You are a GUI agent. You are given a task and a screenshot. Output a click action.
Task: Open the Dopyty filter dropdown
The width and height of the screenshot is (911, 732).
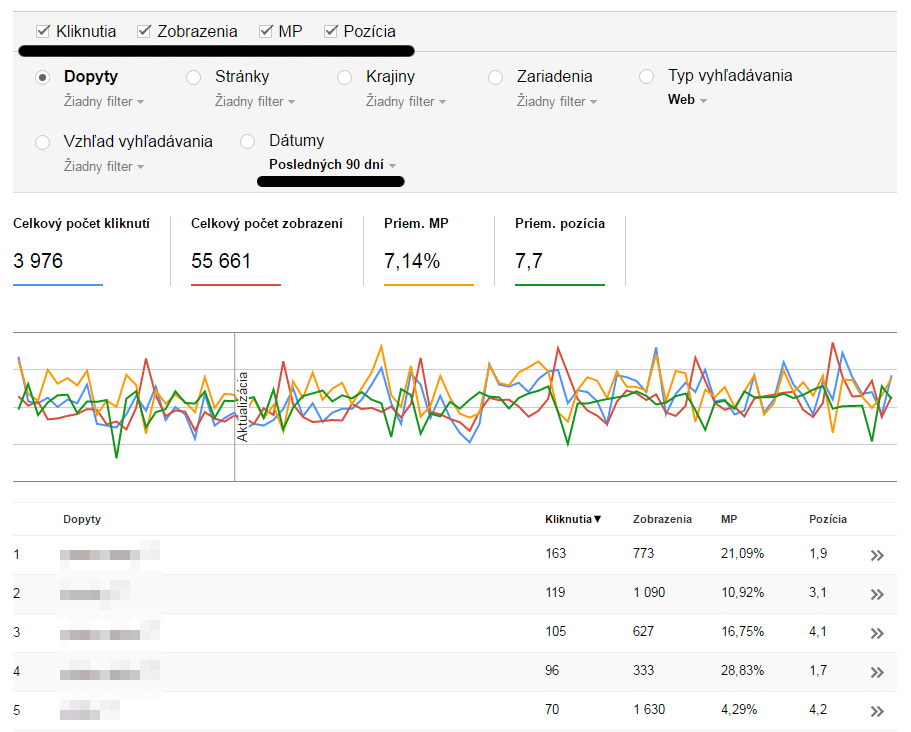click(x=104, y=102)
